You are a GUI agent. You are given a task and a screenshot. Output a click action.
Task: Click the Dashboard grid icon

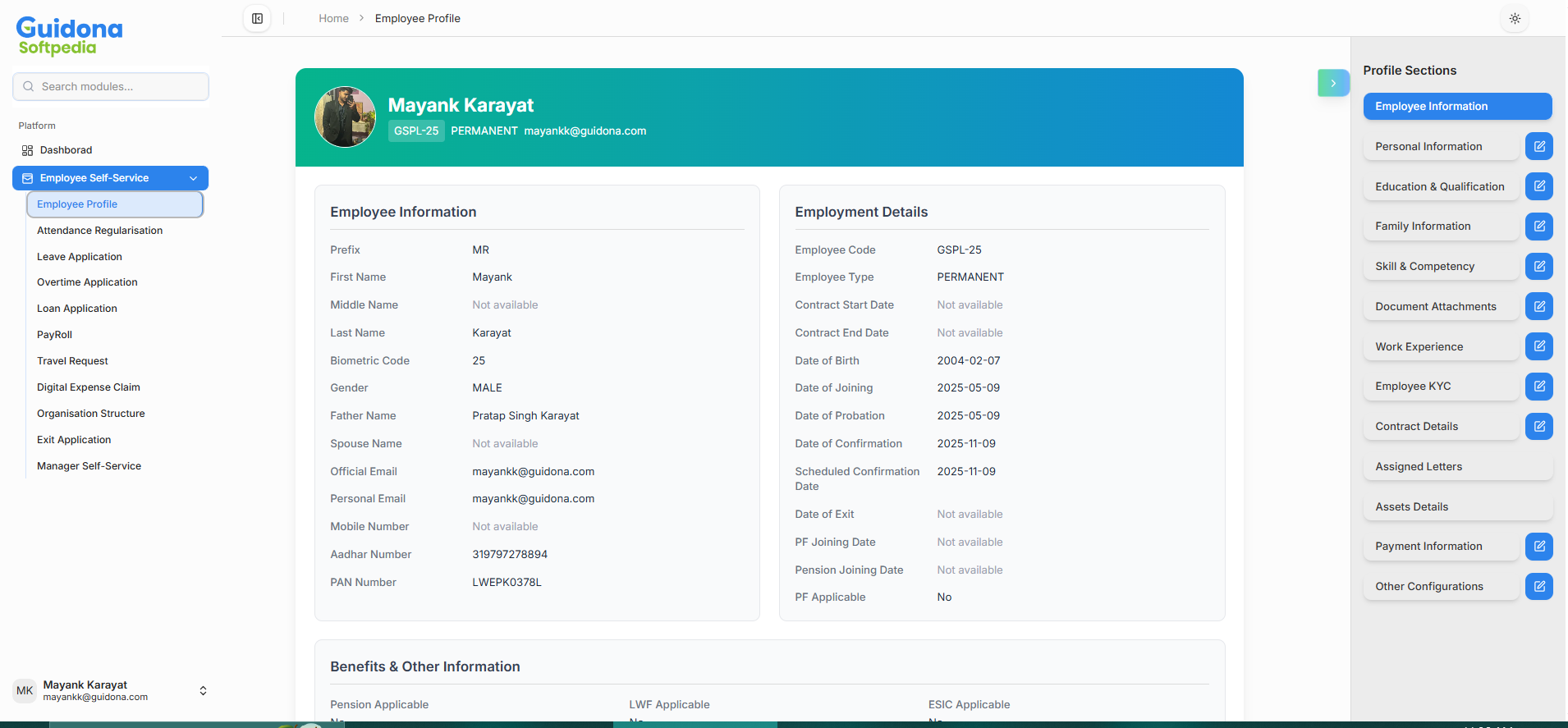[27, 150]
